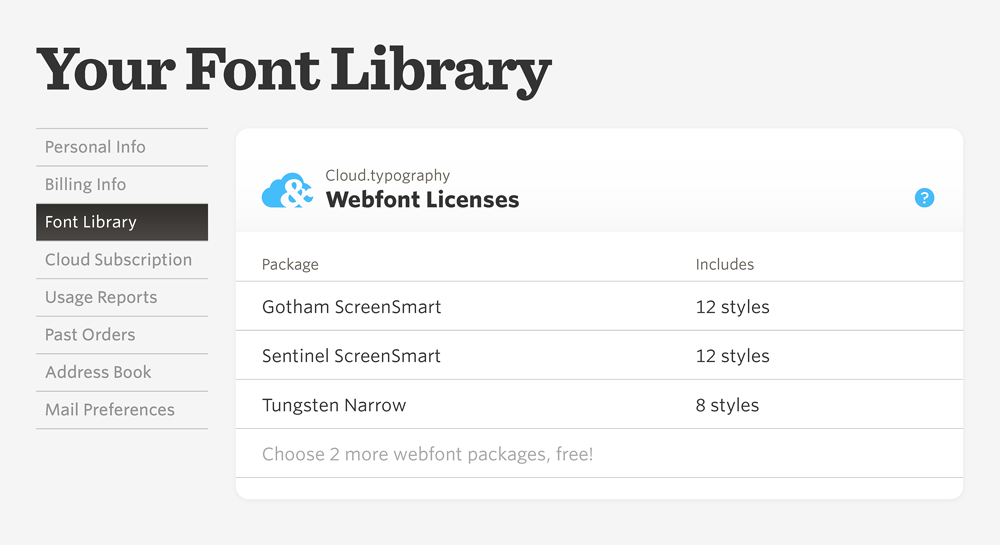Screen dimensions: 1000x545
Task: View Usage Reports from the sidebar
Action: pyautogui.click(x=101, y=297)
